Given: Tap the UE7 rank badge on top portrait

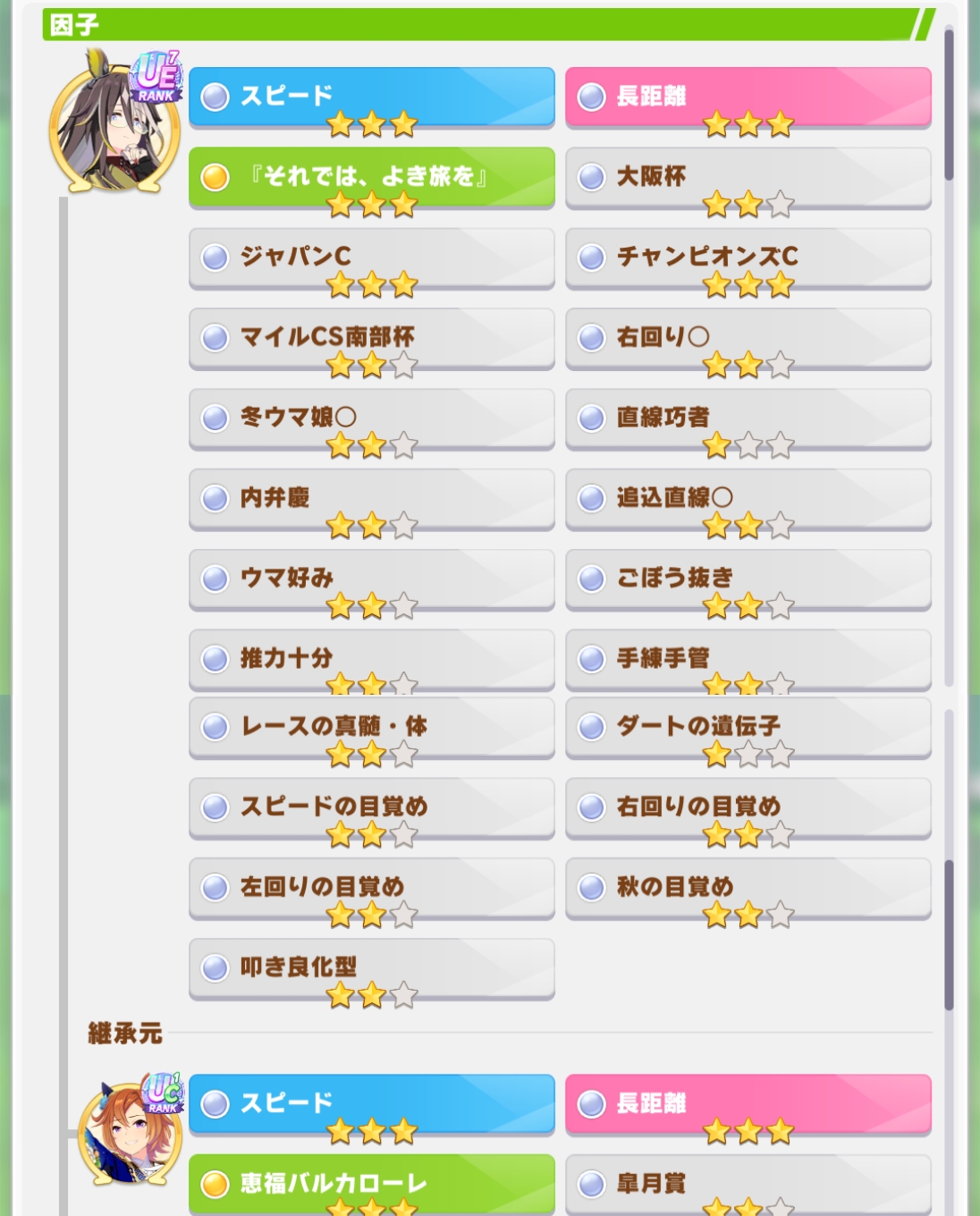Looking at the screenshot, I should click(156, 77).
